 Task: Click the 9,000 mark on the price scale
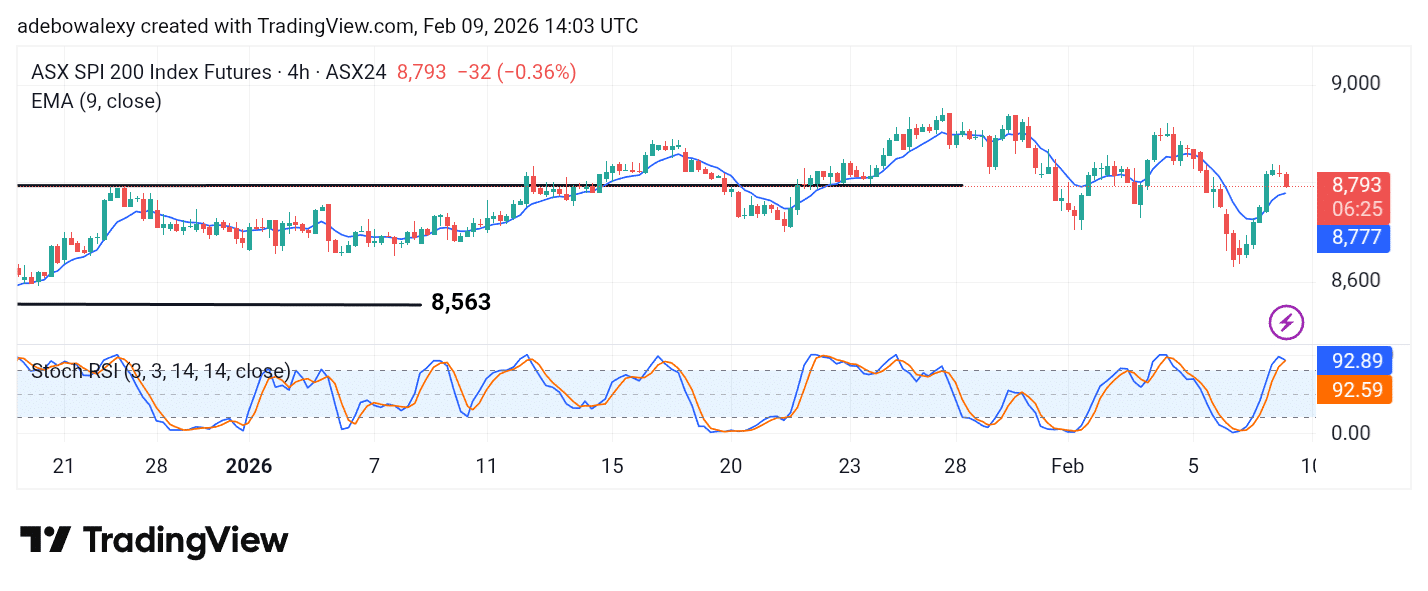coord(1355,83)
